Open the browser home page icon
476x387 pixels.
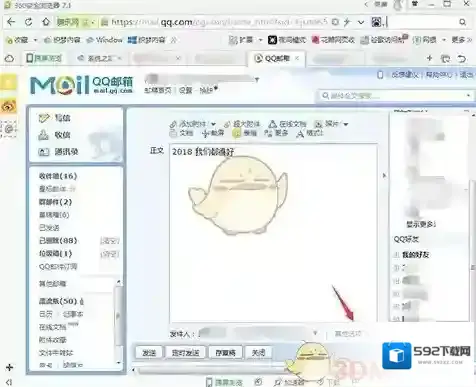pos(46,22)
